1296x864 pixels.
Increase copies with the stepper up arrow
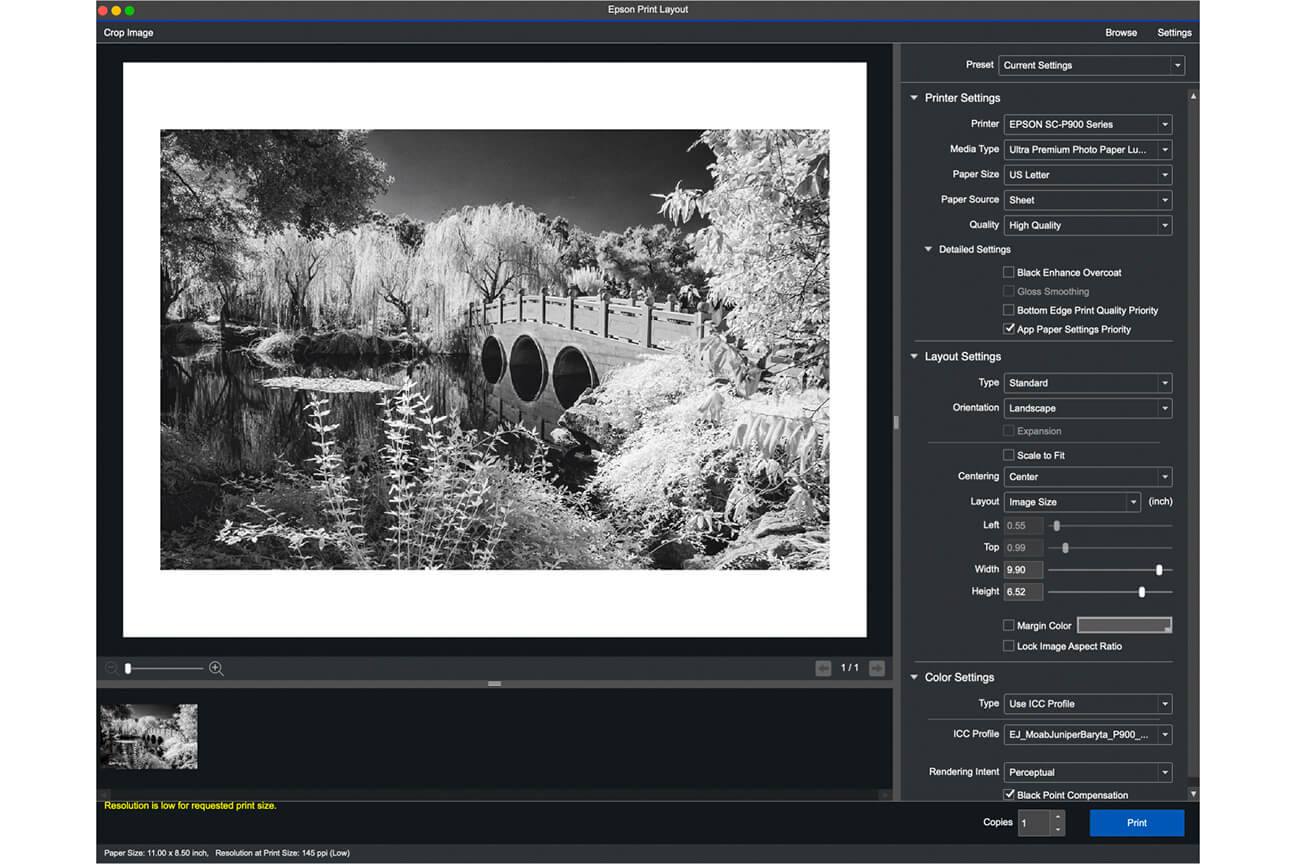tap(1058, 817)
